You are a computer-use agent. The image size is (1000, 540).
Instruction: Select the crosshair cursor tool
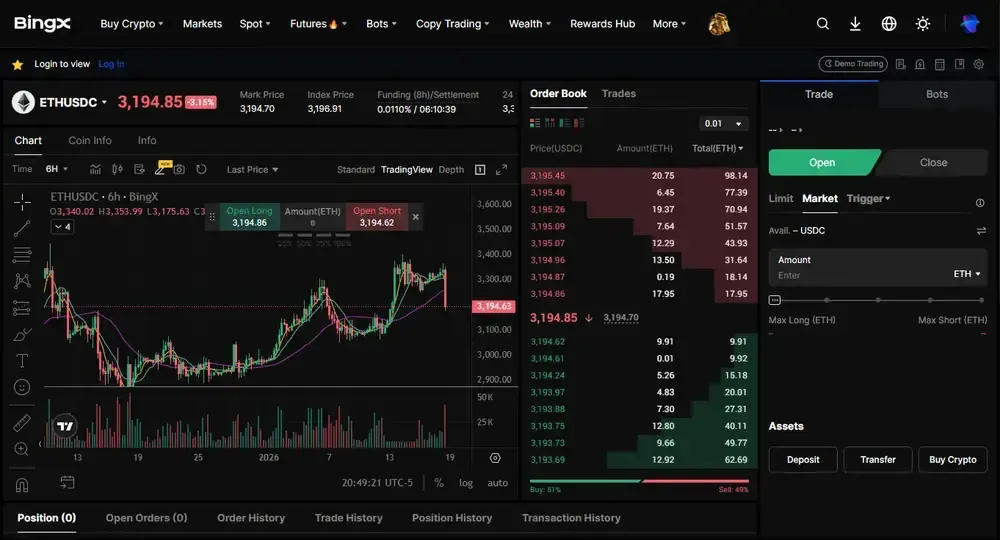[22, 202]
